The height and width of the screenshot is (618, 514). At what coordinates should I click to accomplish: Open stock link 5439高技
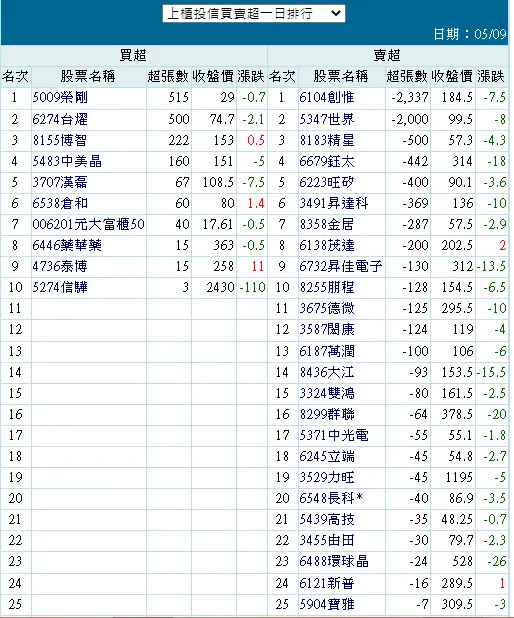point(327,519)
